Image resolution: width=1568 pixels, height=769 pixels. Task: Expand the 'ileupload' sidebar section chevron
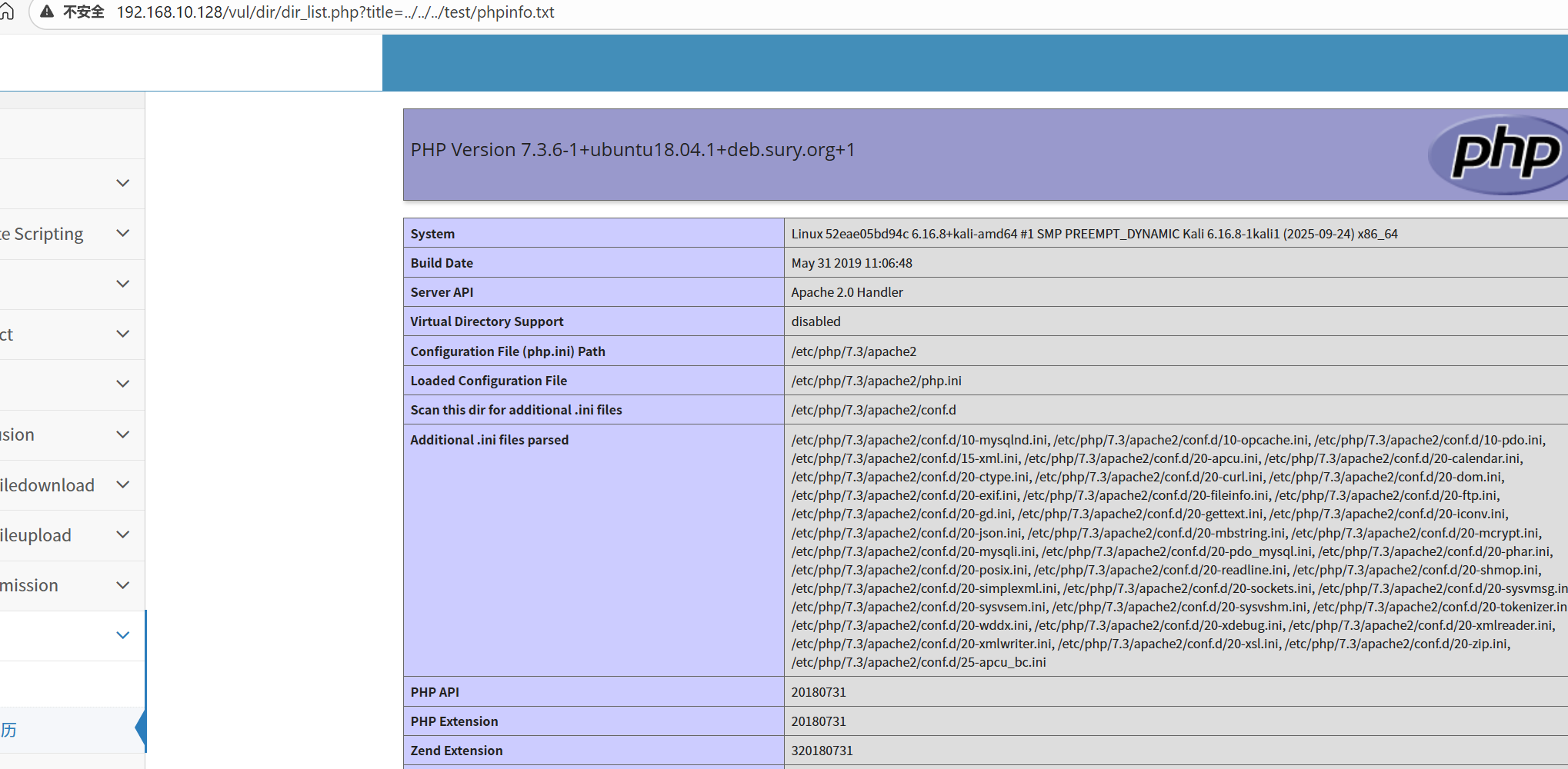point(122,534)
